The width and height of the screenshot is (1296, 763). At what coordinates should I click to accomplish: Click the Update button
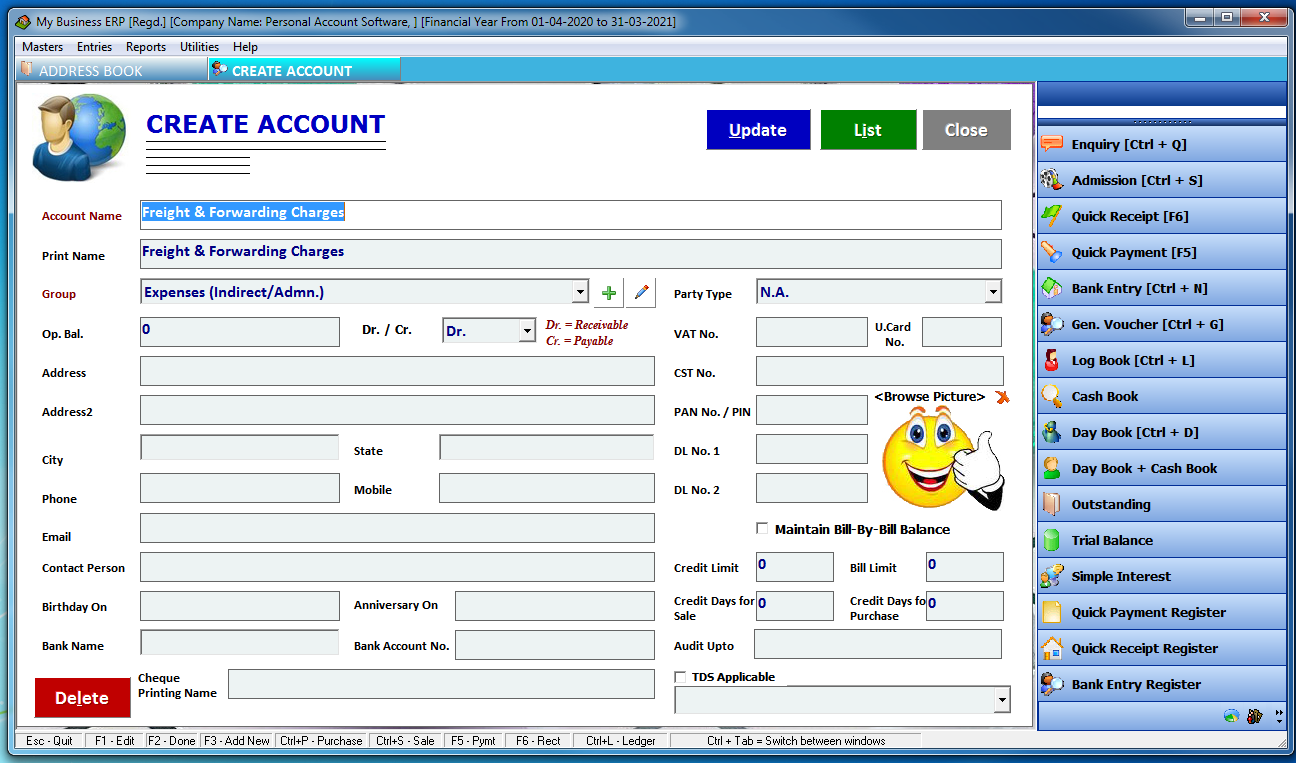[758, 129]
